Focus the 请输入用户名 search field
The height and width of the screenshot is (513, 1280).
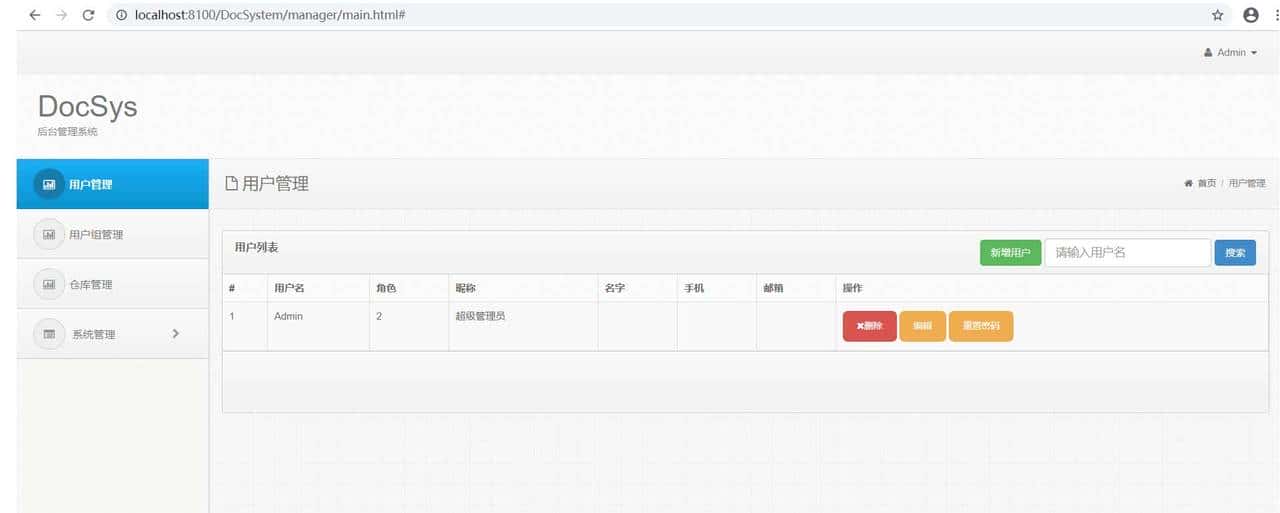1128,252
